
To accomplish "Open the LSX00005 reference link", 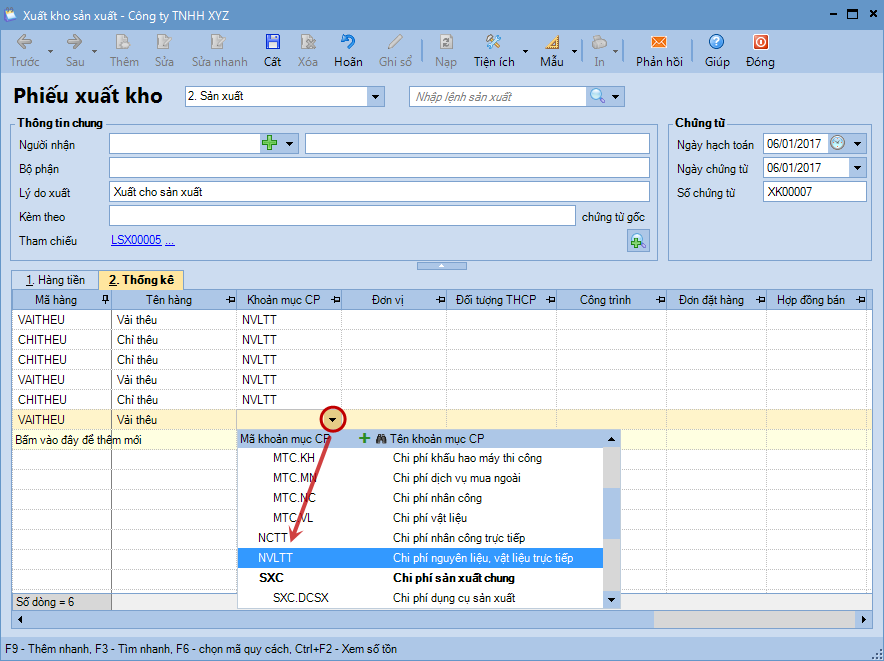I will 136,241.
